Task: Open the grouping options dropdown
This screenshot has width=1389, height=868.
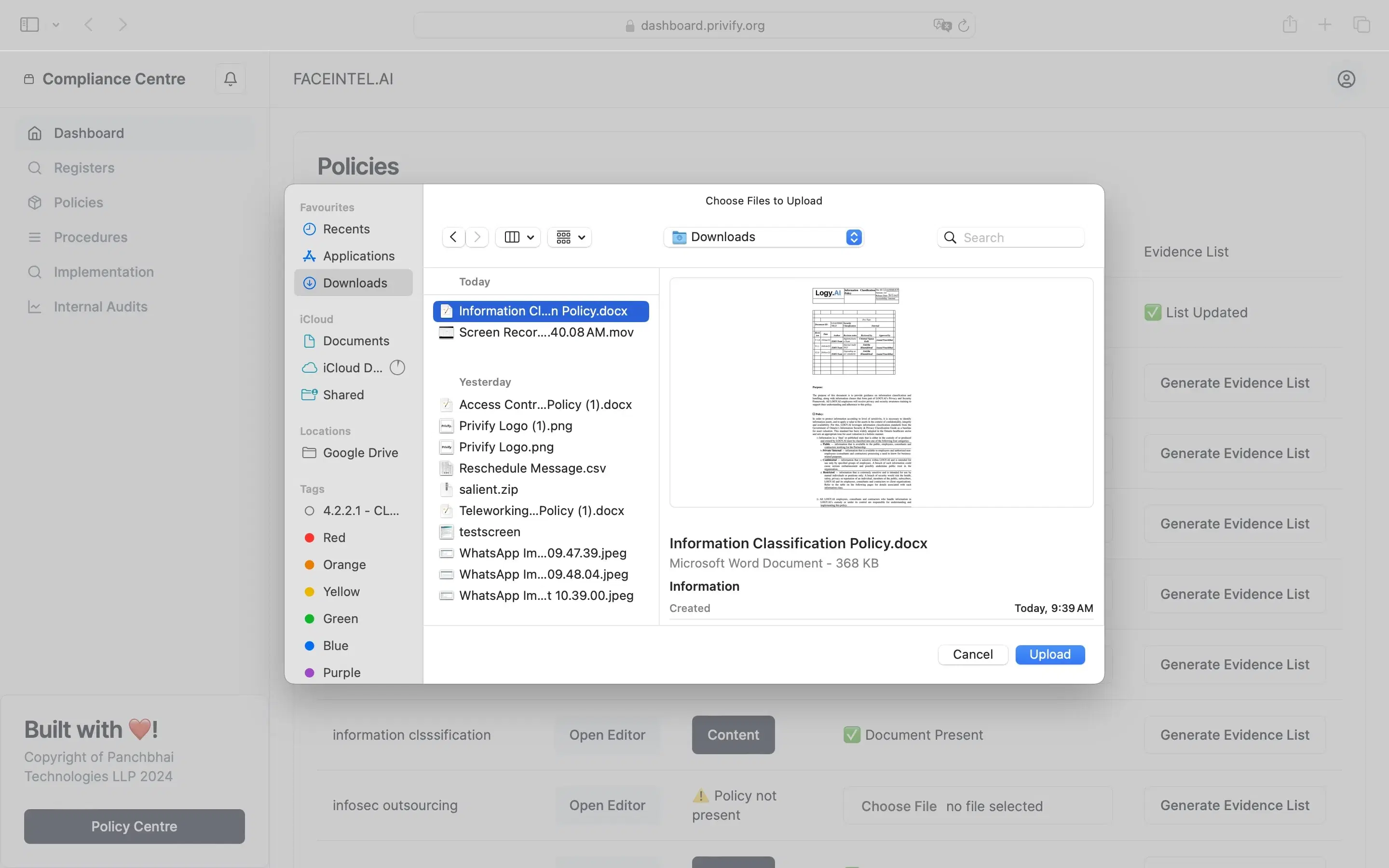Action: point(570,237)
